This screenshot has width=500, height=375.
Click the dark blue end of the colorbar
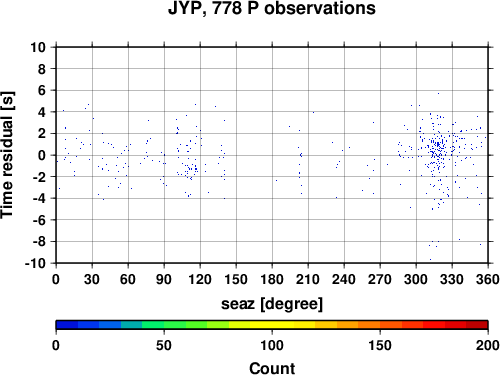tap(67, 325)
